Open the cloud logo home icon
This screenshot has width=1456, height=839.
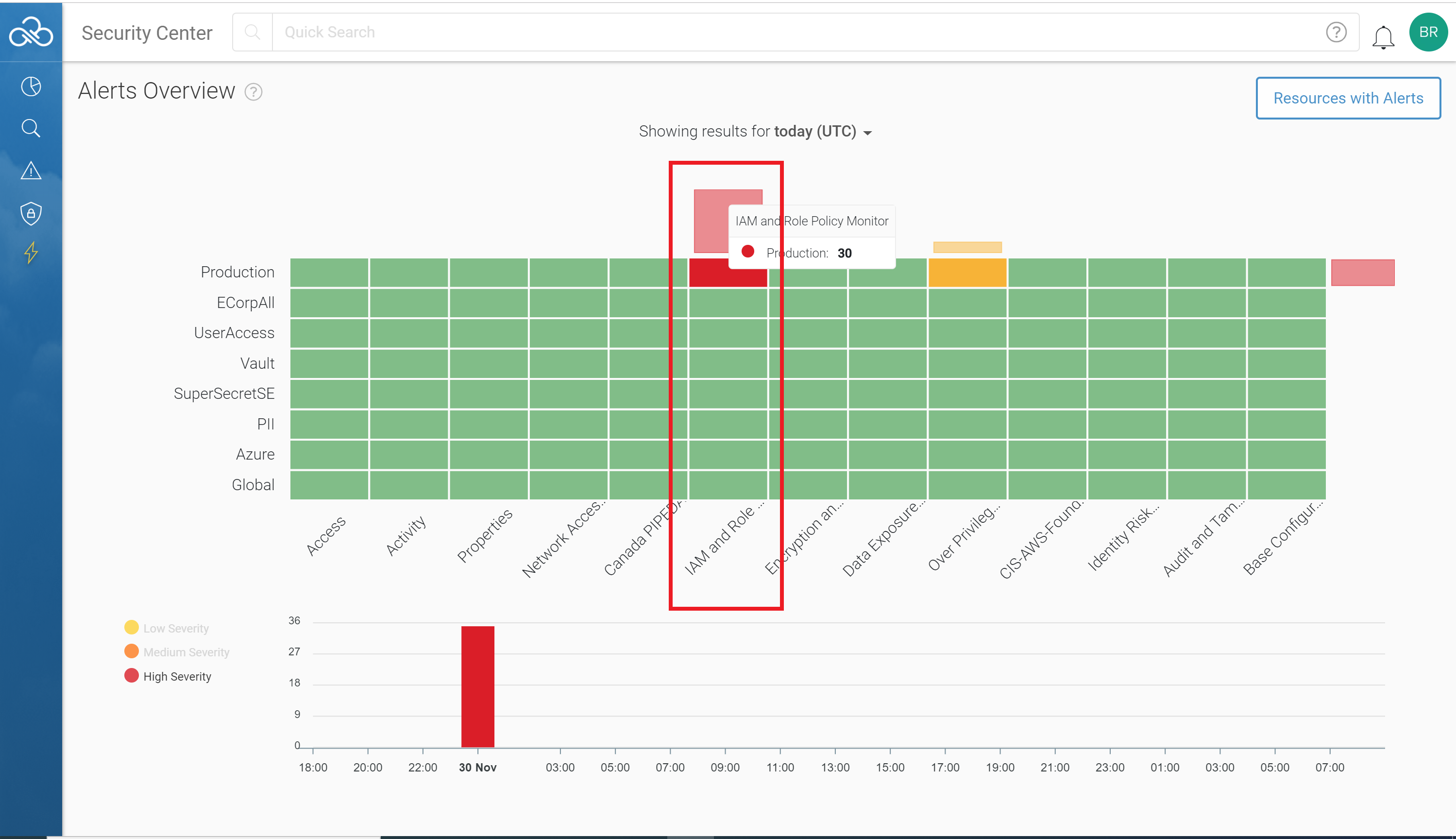pos(31,32)
